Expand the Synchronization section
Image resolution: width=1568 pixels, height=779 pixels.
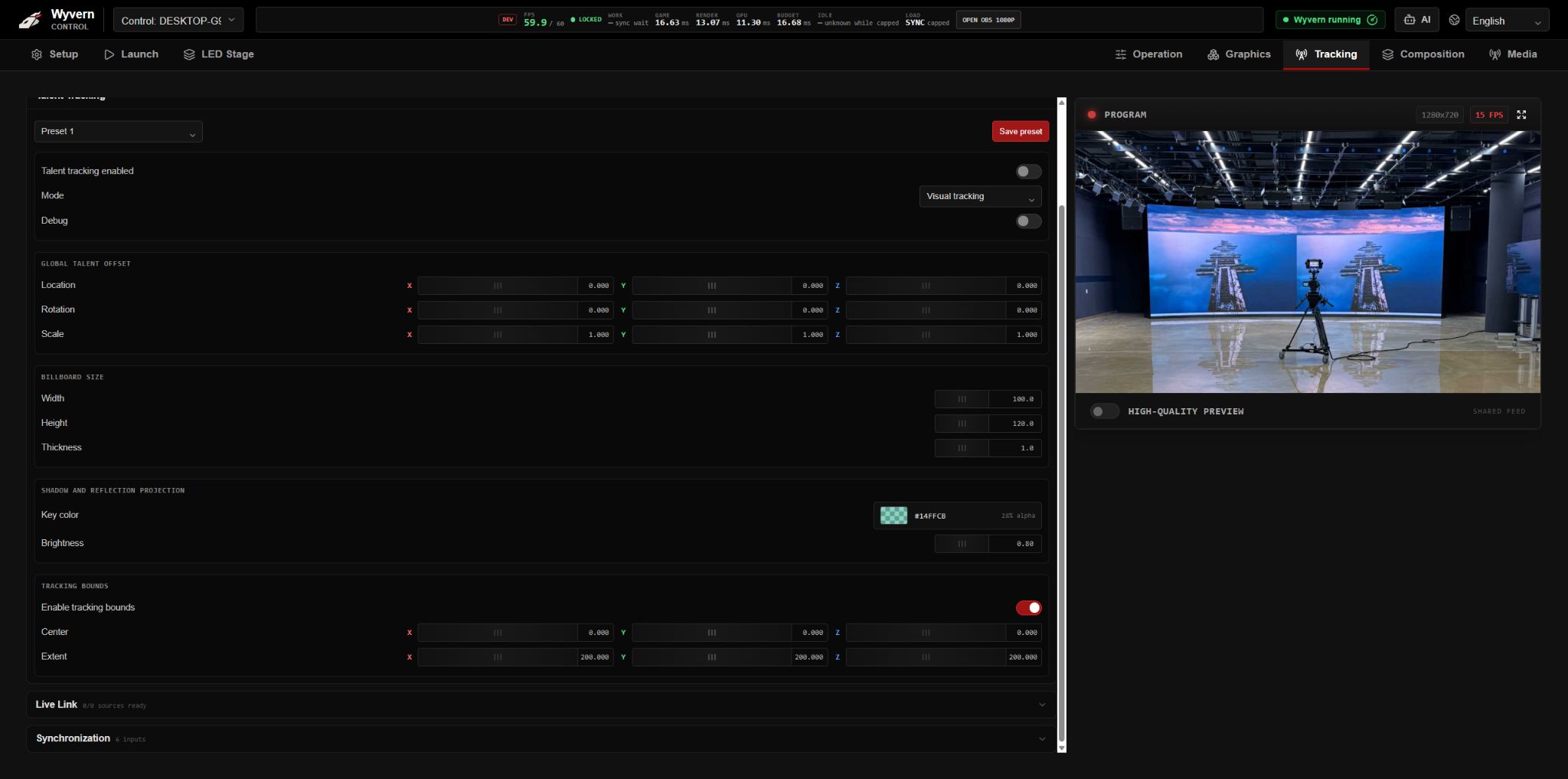541,738
